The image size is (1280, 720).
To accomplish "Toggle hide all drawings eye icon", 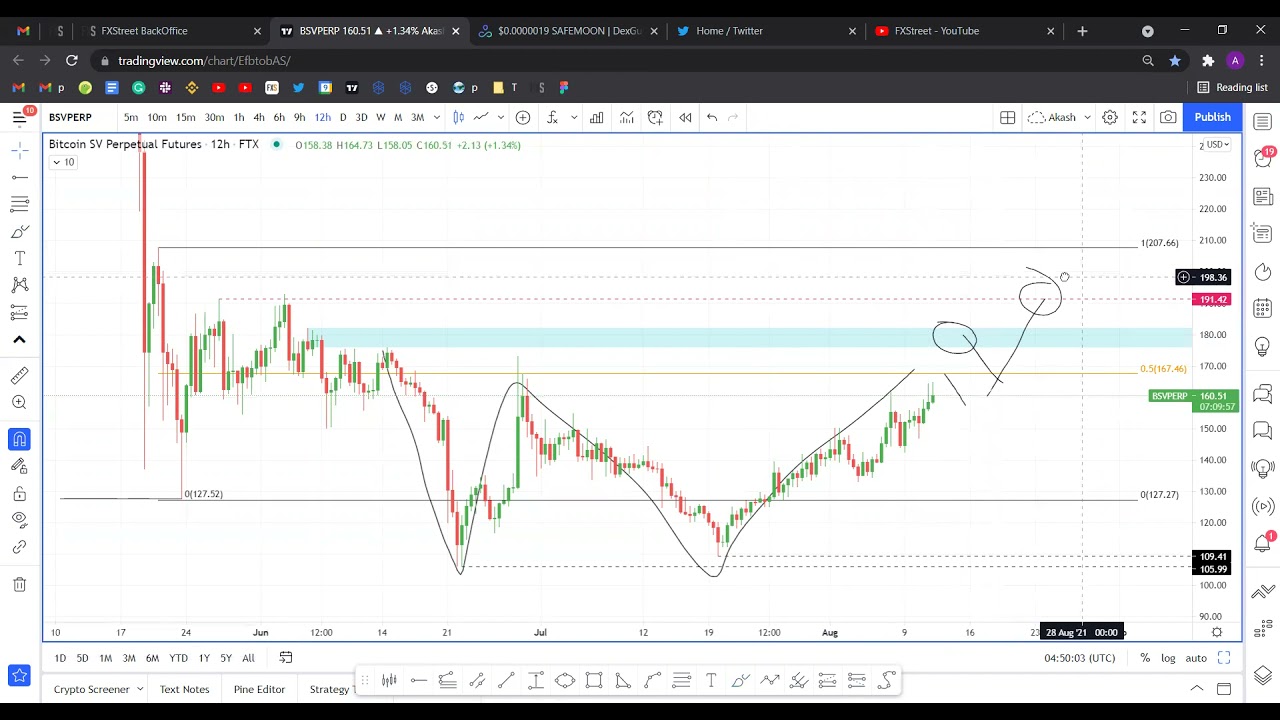I will (19, 520).
